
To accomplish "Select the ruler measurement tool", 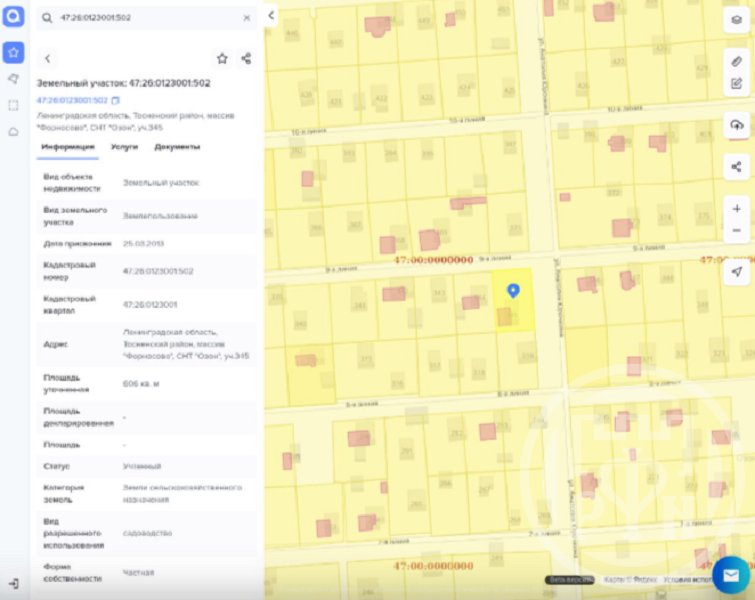I will pyautogui.click(x=737, y=61).
